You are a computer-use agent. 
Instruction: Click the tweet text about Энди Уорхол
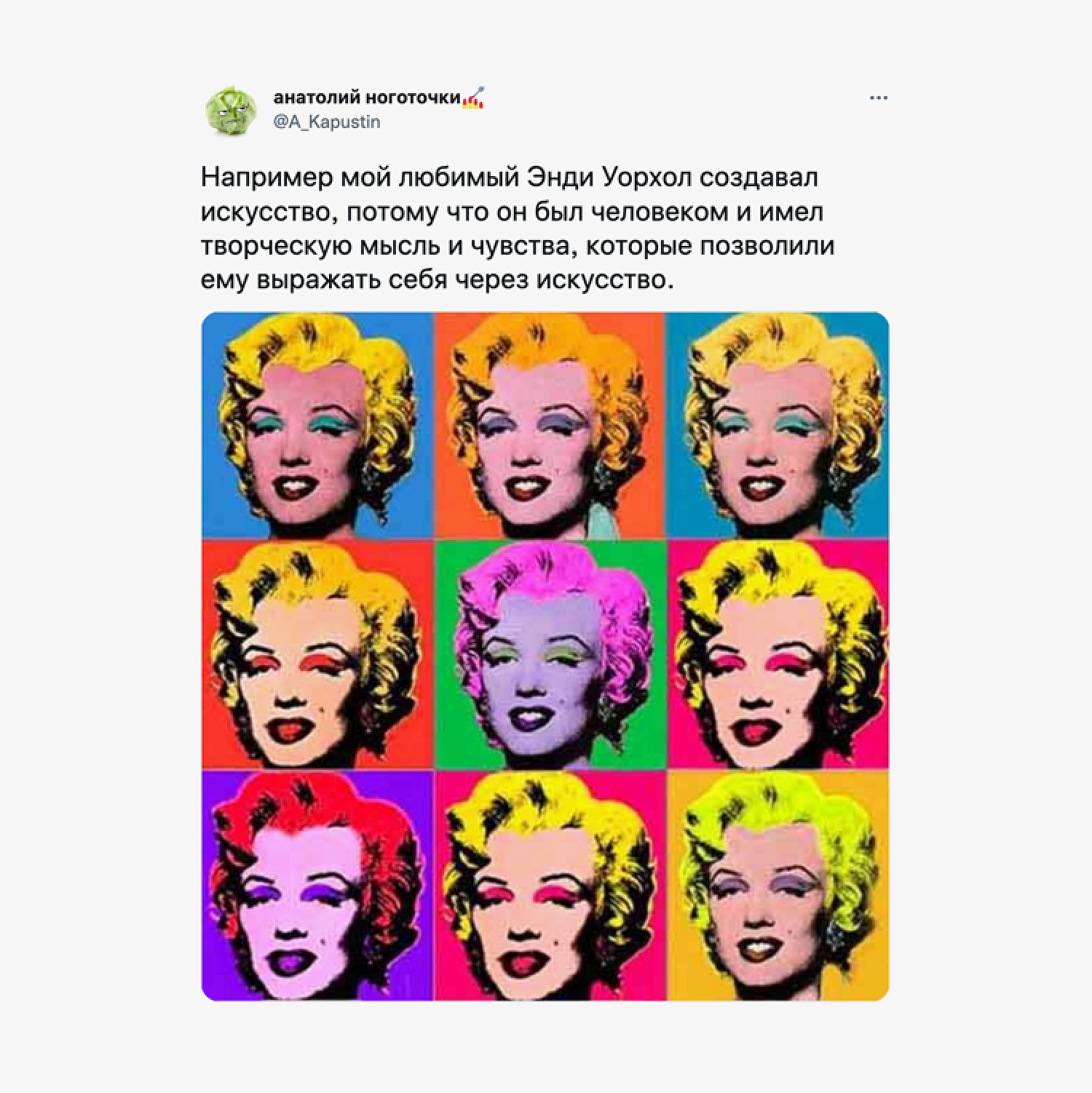pos(517,228)
